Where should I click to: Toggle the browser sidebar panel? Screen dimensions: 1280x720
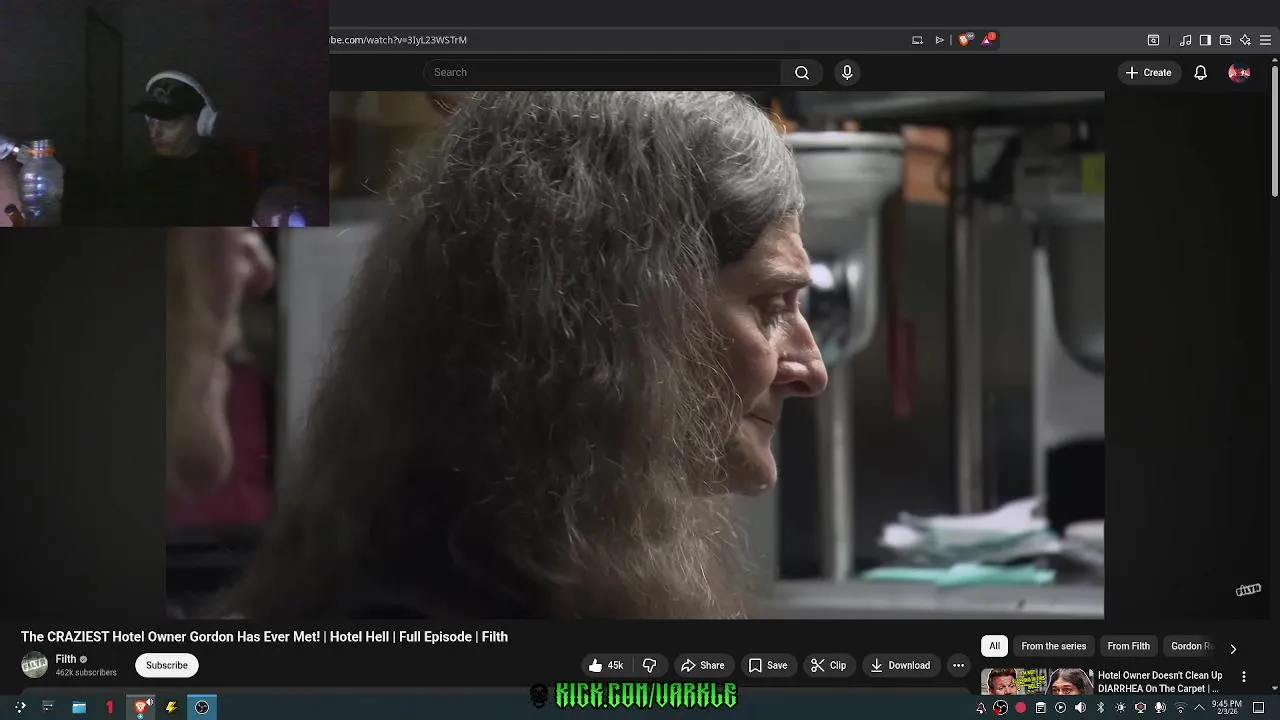1205,40
